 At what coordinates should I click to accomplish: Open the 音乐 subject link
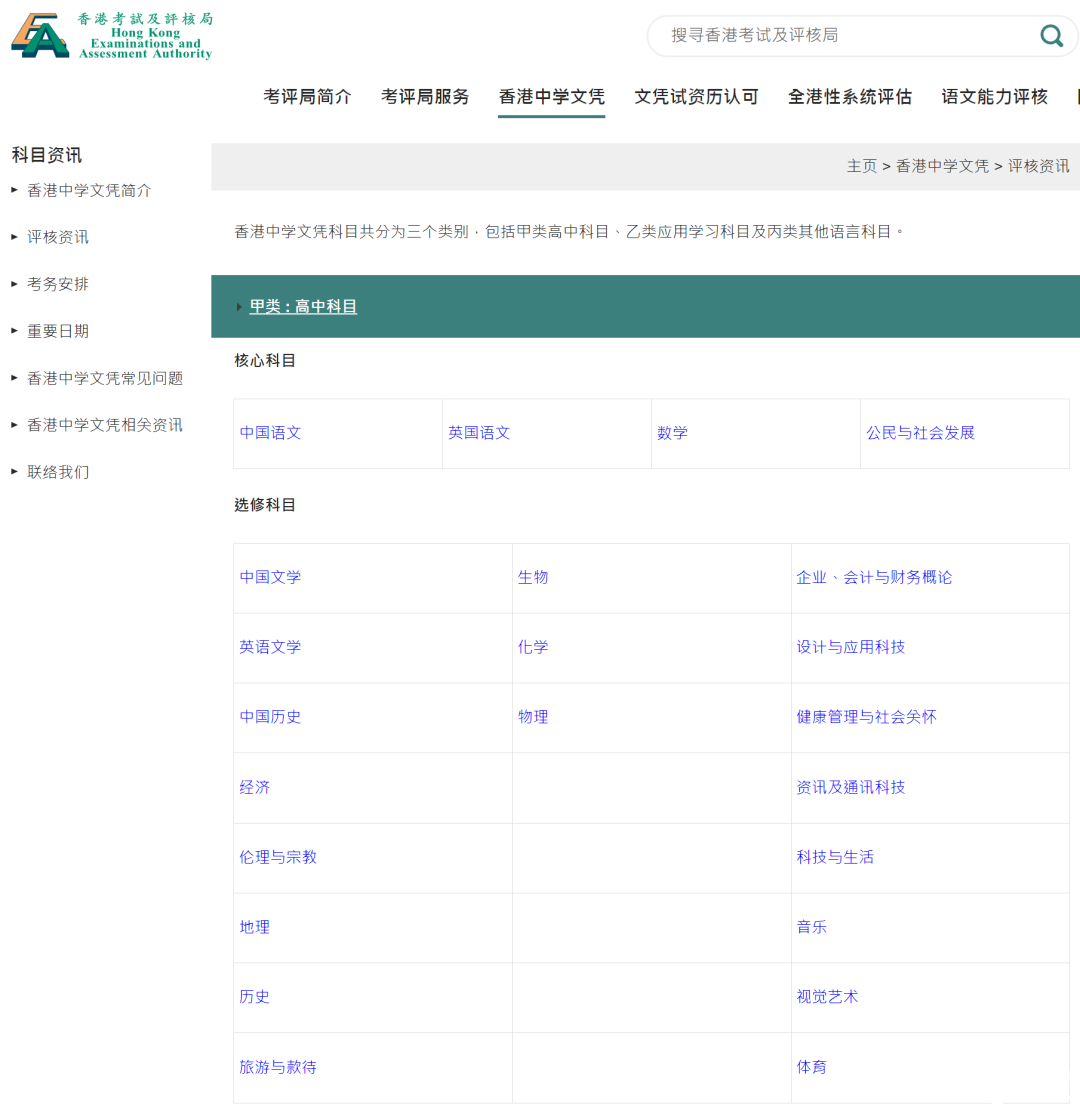[x=812, y=927]
